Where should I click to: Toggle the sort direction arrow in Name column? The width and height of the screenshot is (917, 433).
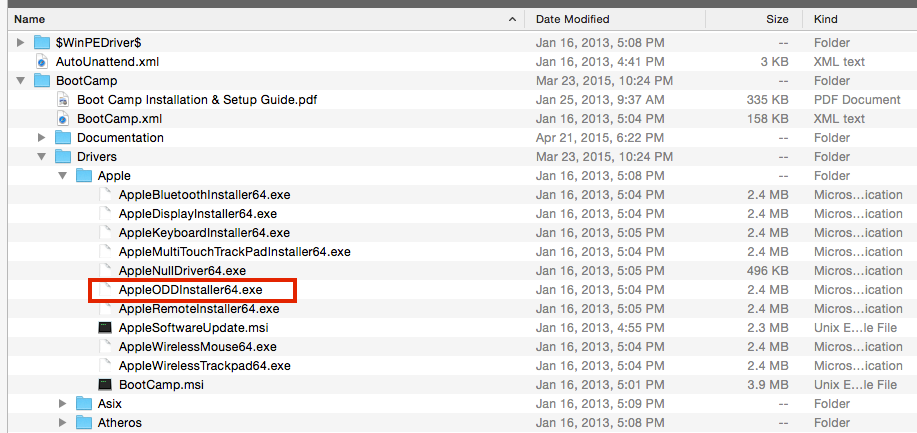point(512,19)
